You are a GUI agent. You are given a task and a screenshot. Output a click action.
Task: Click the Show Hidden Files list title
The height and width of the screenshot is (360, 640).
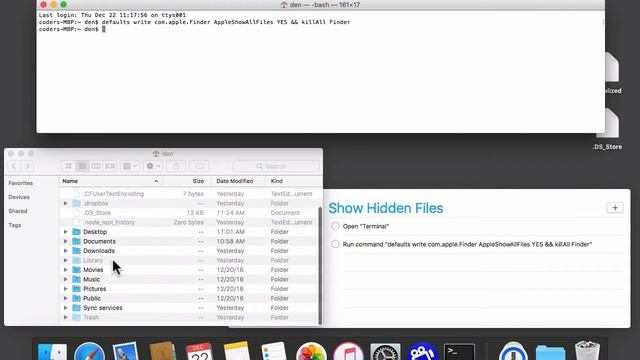point(386,208)
